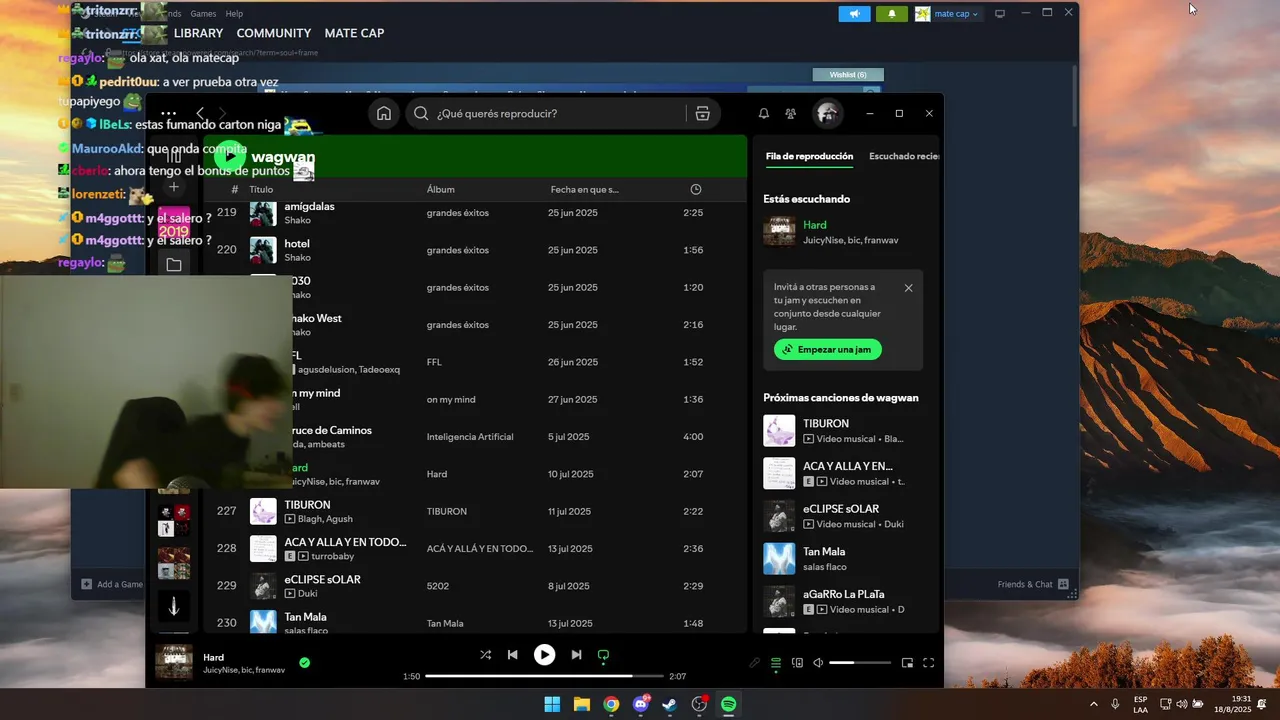Open the lyrics microphone icon

coord(755,663)
